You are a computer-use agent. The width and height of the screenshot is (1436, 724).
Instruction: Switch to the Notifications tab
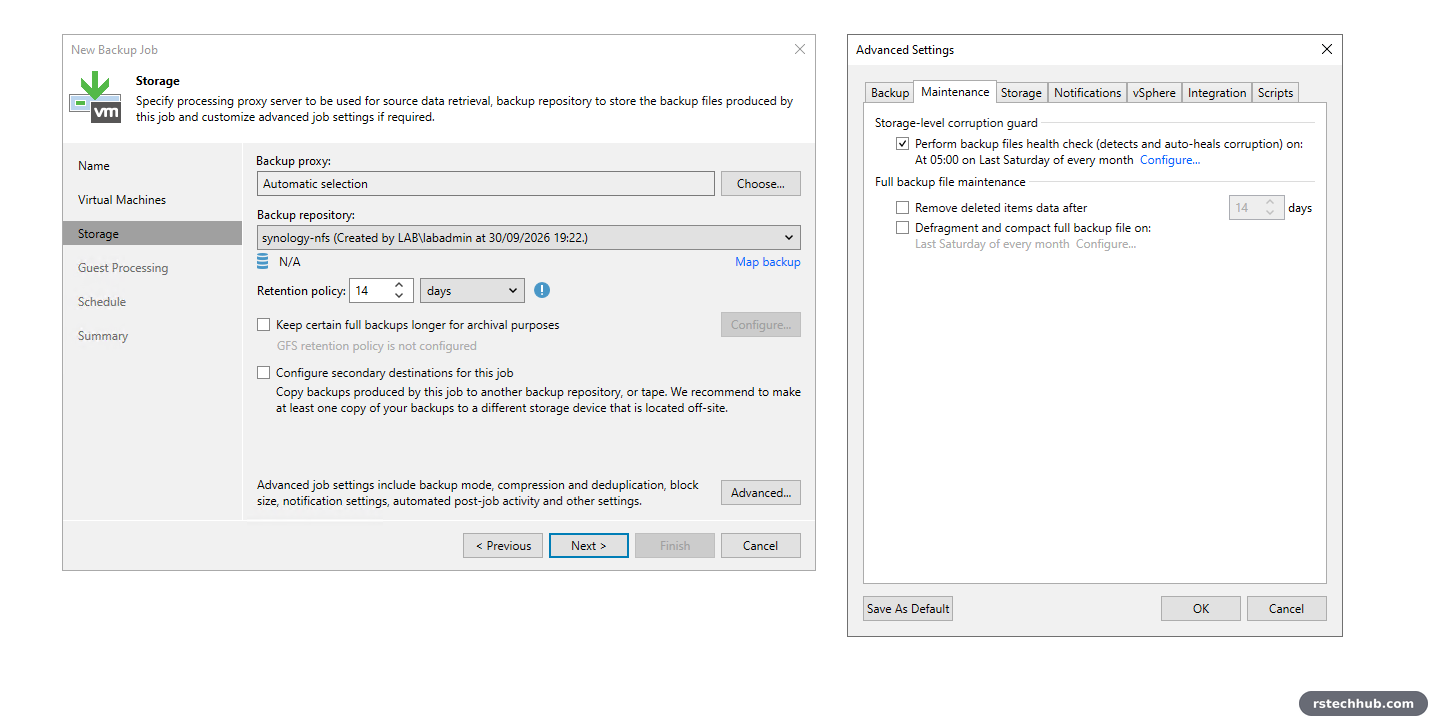pyautogui.click(x=1087, y=93)
